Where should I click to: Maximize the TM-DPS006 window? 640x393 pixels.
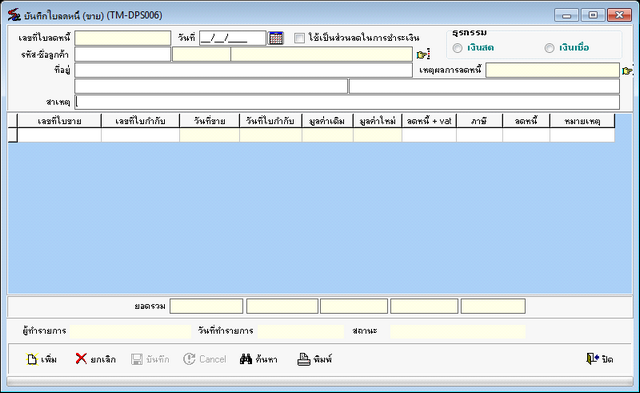click(593, 15)
